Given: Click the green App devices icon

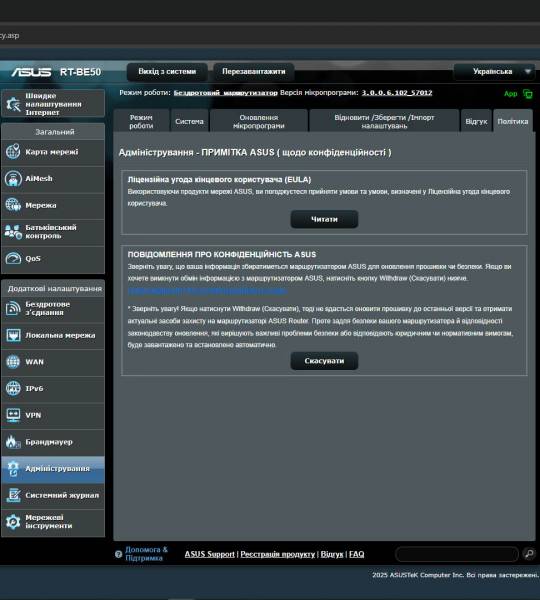Looking at the screenshot, I should tap(528, 94).
